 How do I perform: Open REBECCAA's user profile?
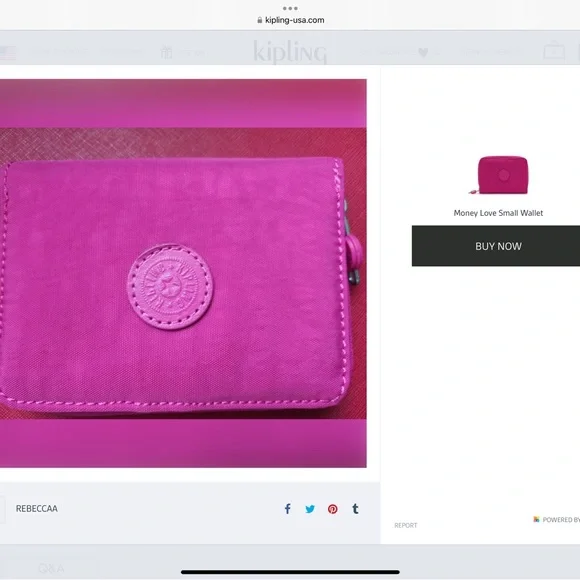tap(37, 509)
